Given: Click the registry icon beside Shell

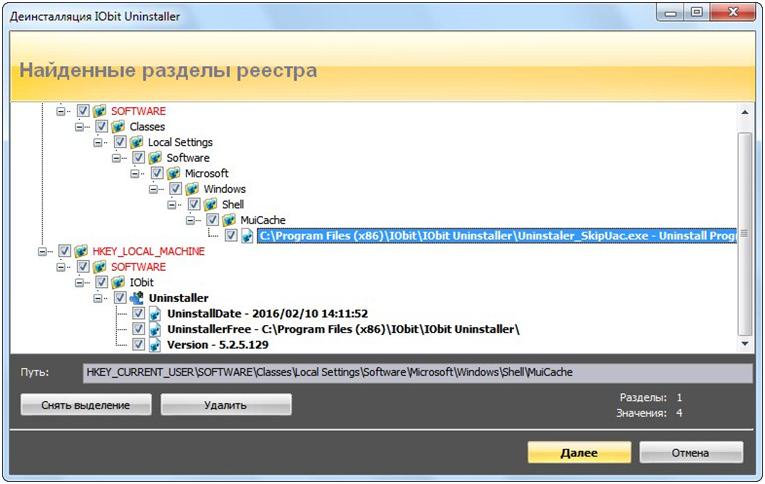Looking at the screenshot, I should click(x=211, y=205).
